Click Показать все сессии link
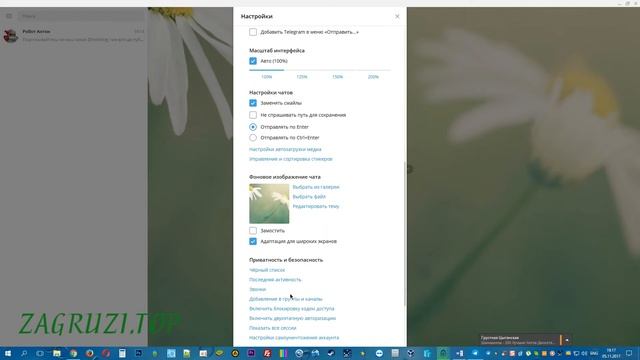 pos(273,328)
